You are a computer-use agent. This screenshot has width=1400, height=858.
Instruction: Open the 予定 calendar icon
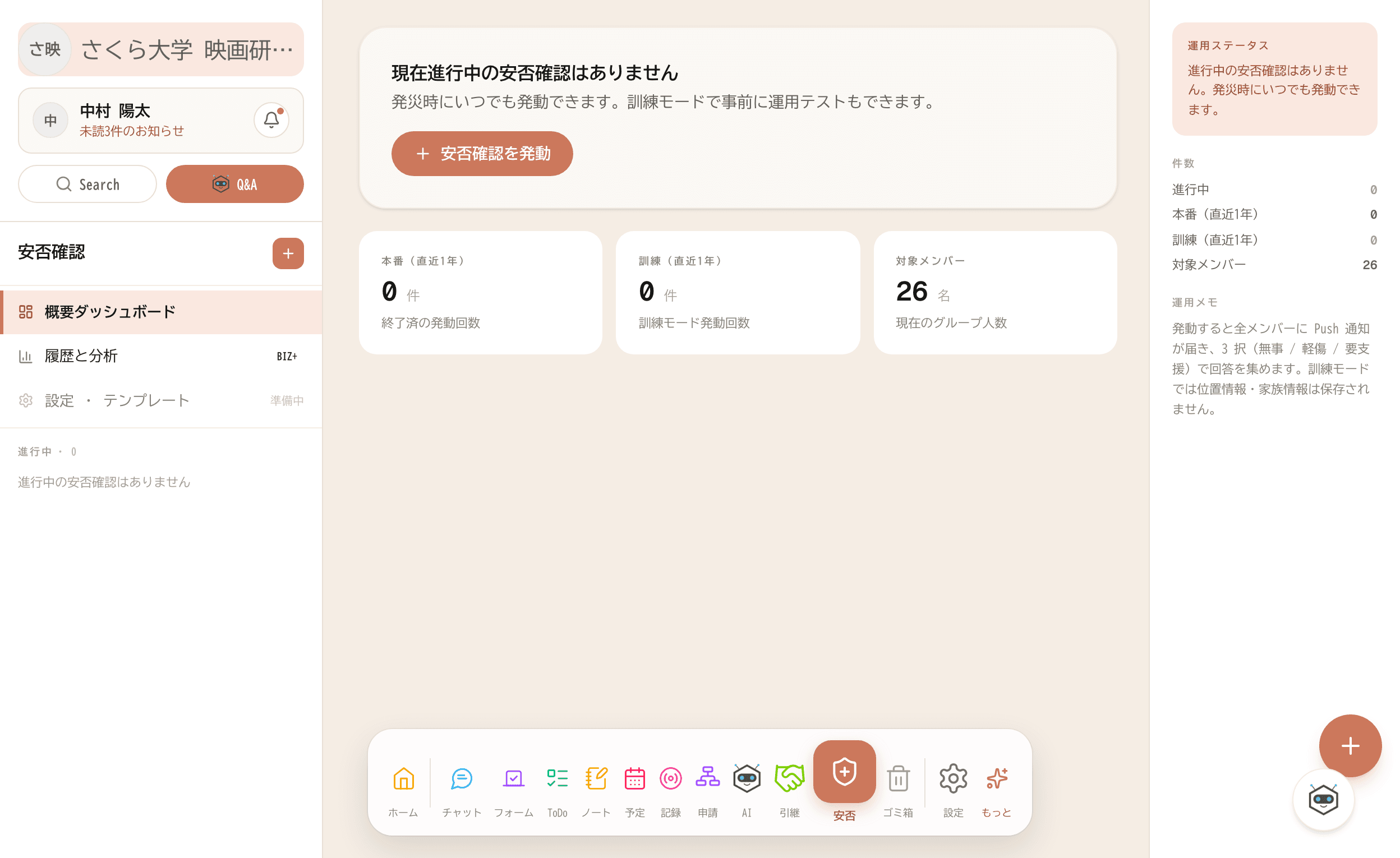click(x=634, y=778)
